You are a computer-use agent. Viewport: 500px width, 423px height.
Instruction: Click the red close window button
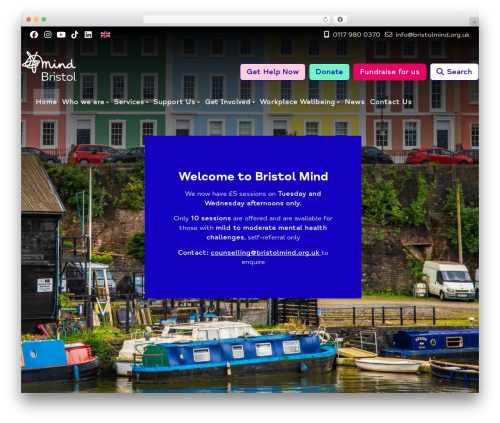pyautogui.click(x=29, y=19)
